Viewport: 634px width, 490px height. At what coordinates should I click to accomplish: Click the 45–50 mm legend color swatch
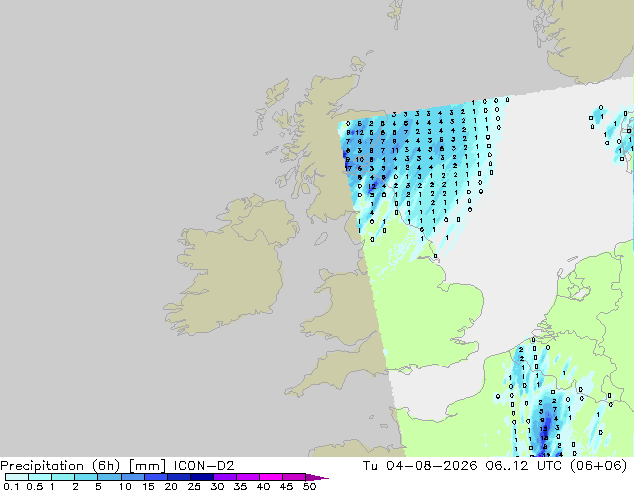pos(294,477)
